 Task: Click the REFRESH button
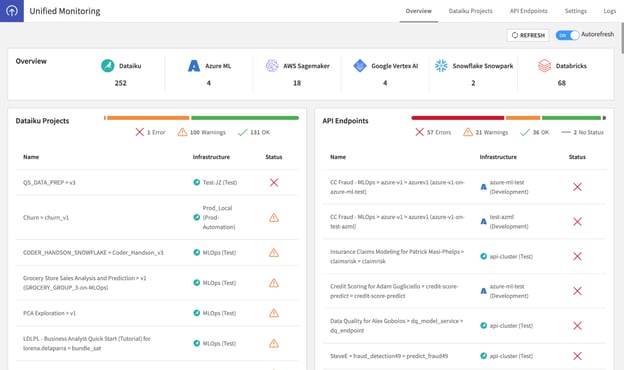pyautogui.click(x=528, y=35)
